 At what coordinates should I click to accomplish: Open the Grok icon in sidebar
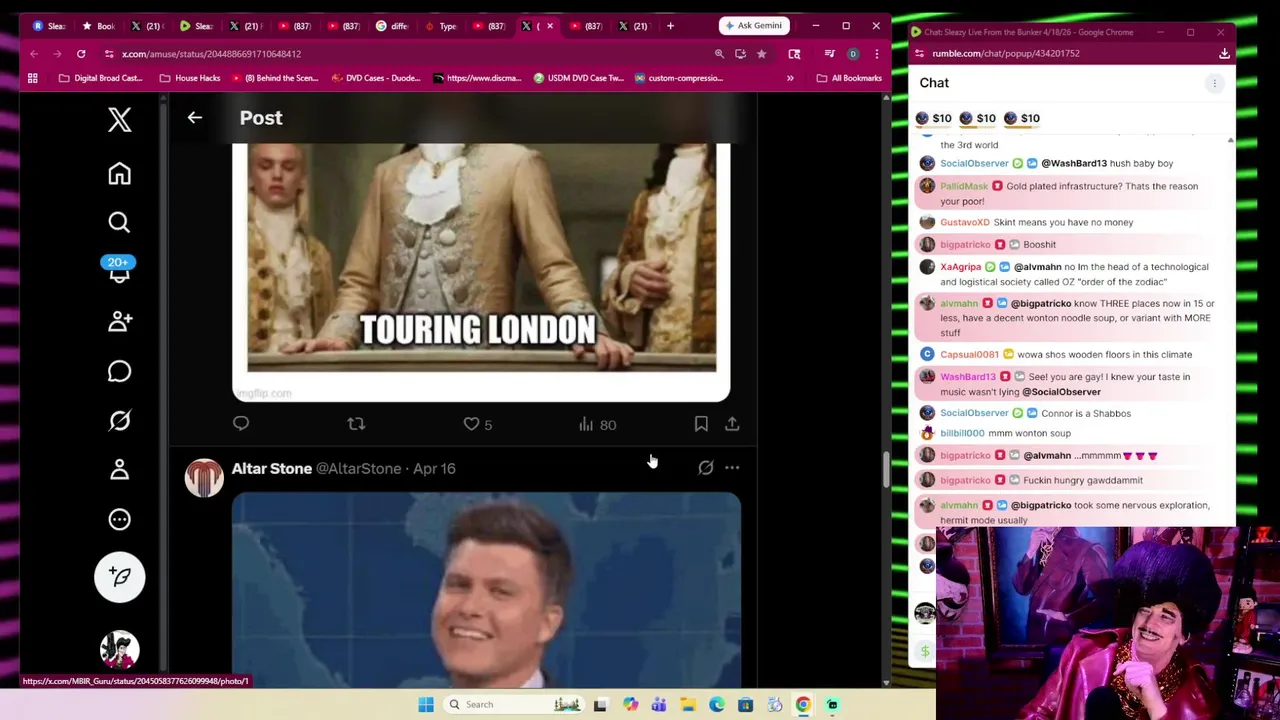pos(119,420)
